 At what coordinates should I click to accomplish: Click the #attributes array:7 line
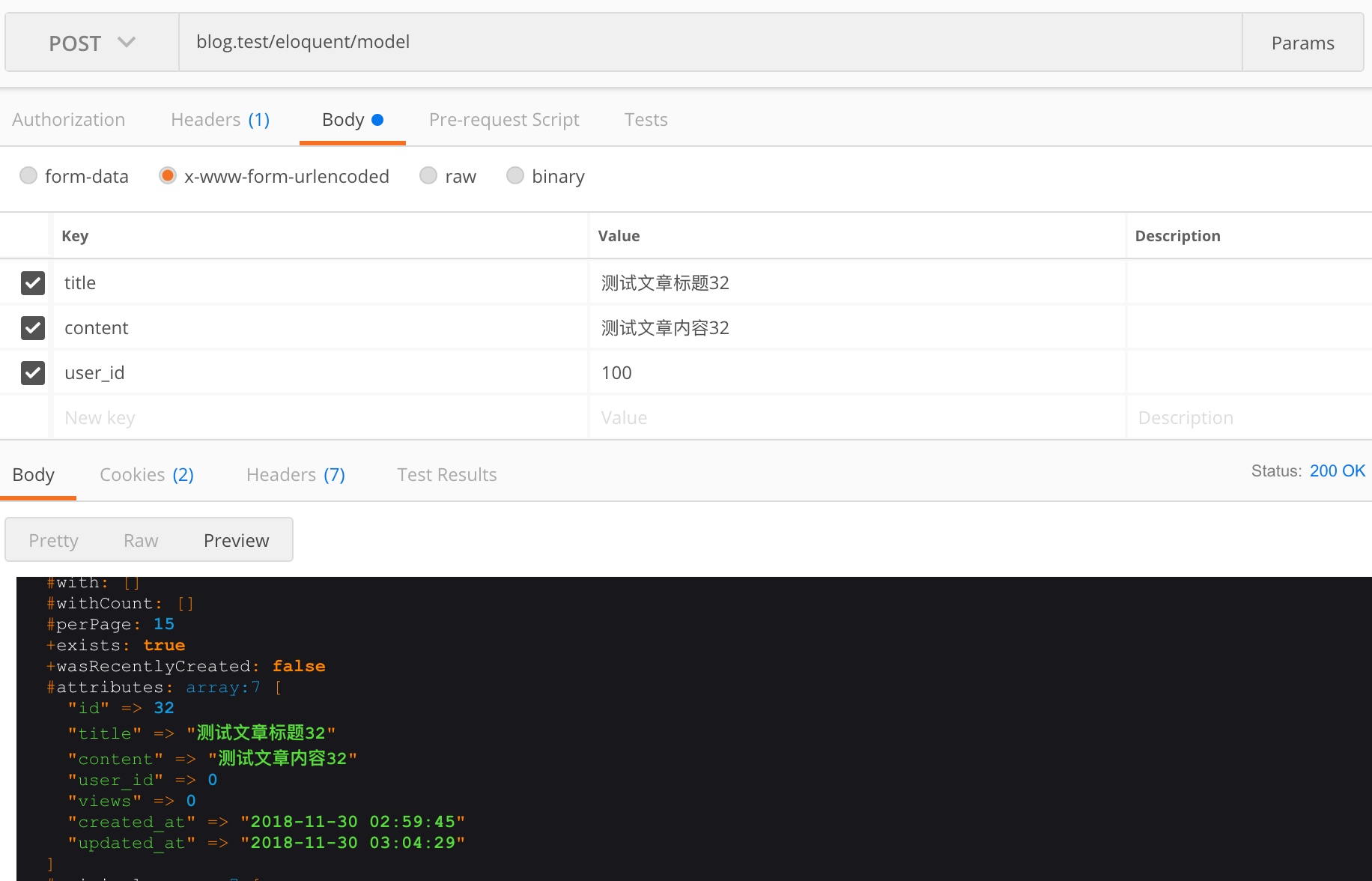(164, 687)
